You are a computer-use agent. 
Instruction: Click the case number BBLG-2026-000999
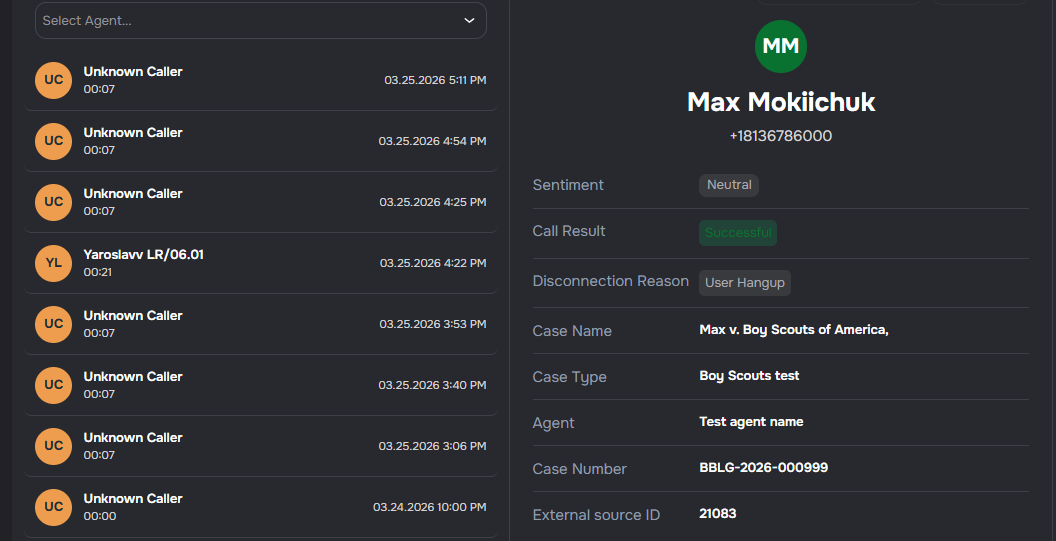pyautogui.click(x=763, y=468)
